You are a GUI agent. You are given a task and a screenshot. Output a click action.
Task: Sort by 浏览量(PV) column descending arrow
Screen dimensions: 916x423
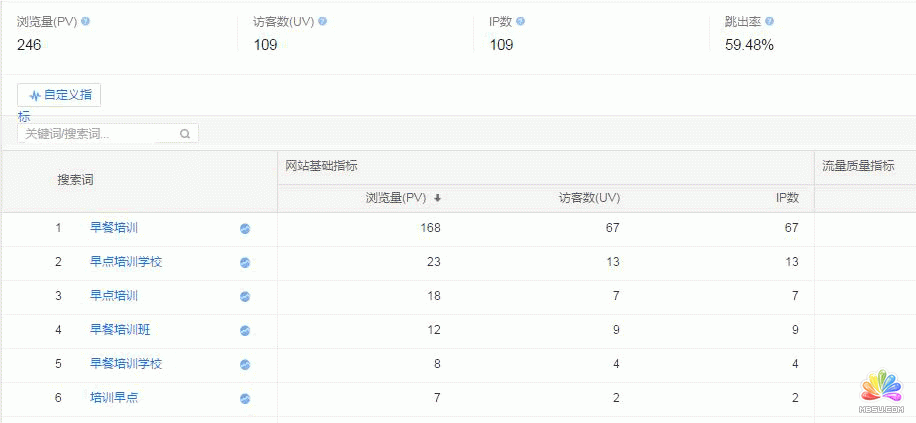pos(437,198)
